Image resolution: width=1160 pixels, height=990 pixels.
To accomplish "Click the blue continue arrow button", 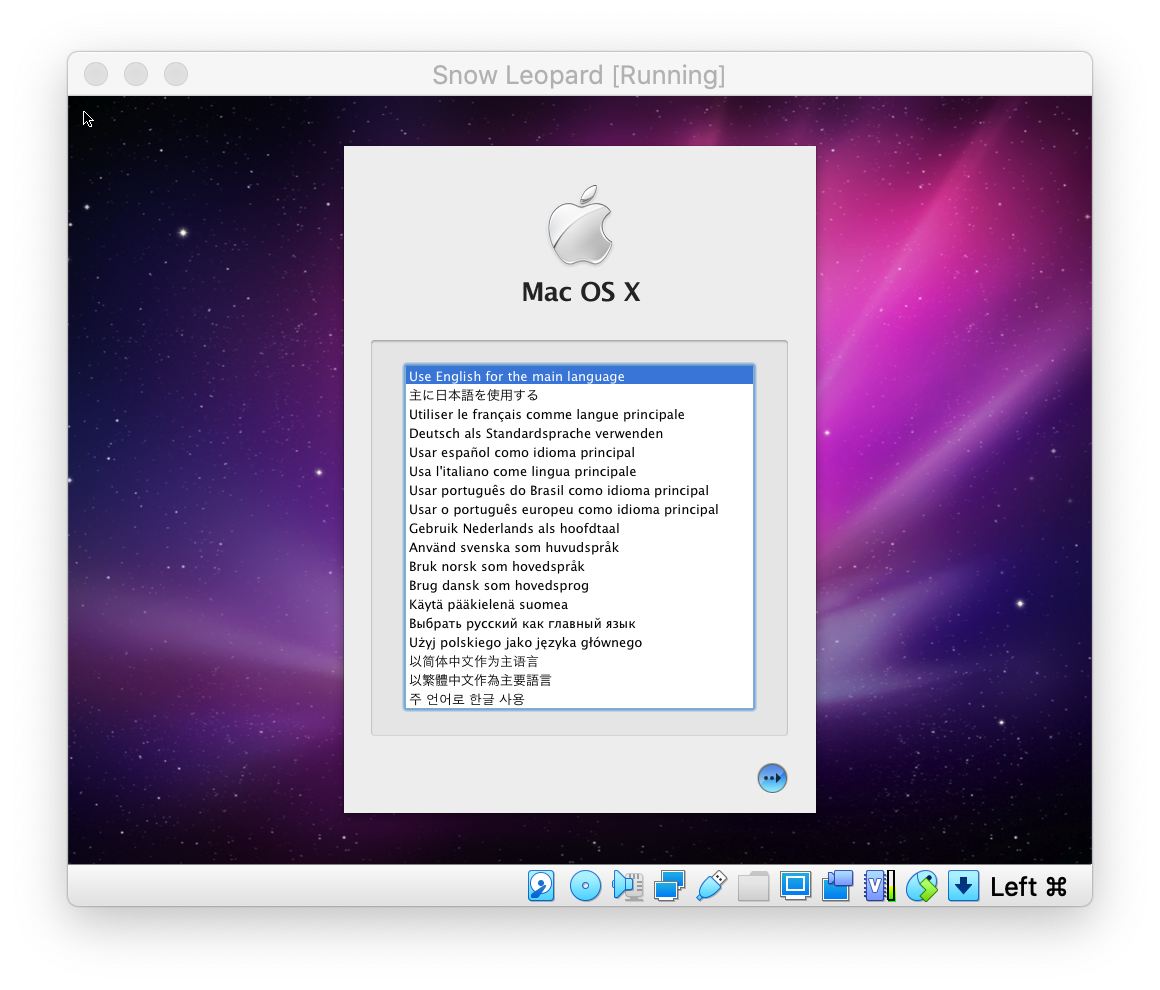I will pos(772,778).
